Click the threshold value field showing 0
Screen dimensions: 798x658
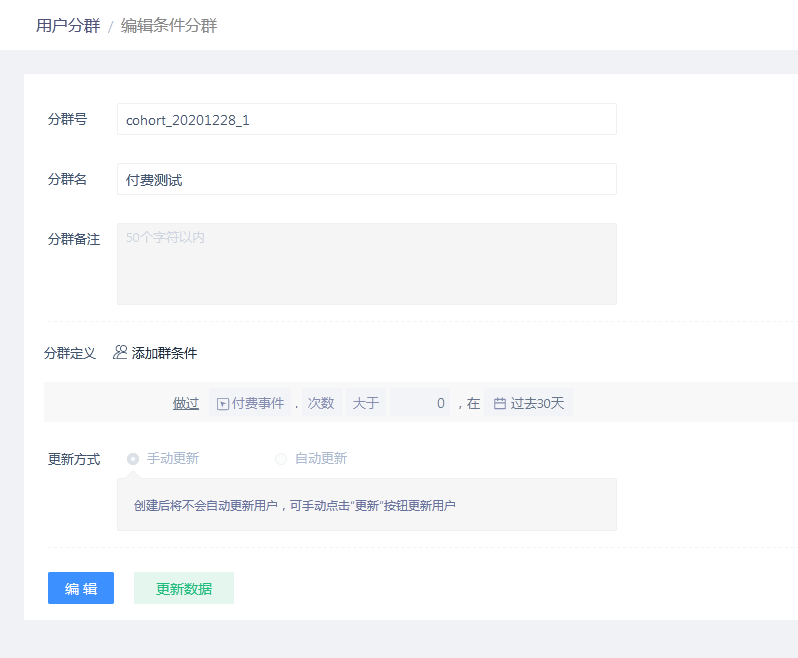pos(420,403)
